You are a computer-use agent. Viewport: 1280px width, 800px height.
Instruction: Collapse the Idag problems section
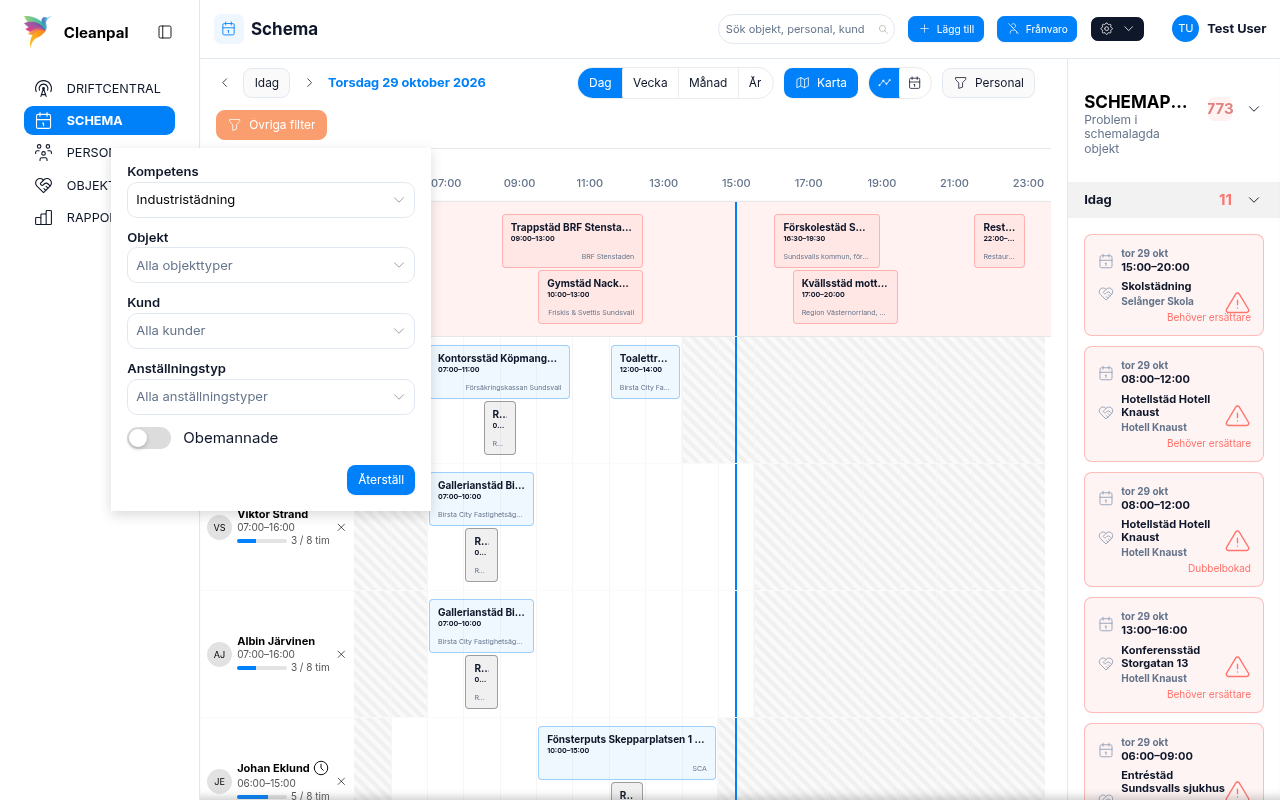1254,200
